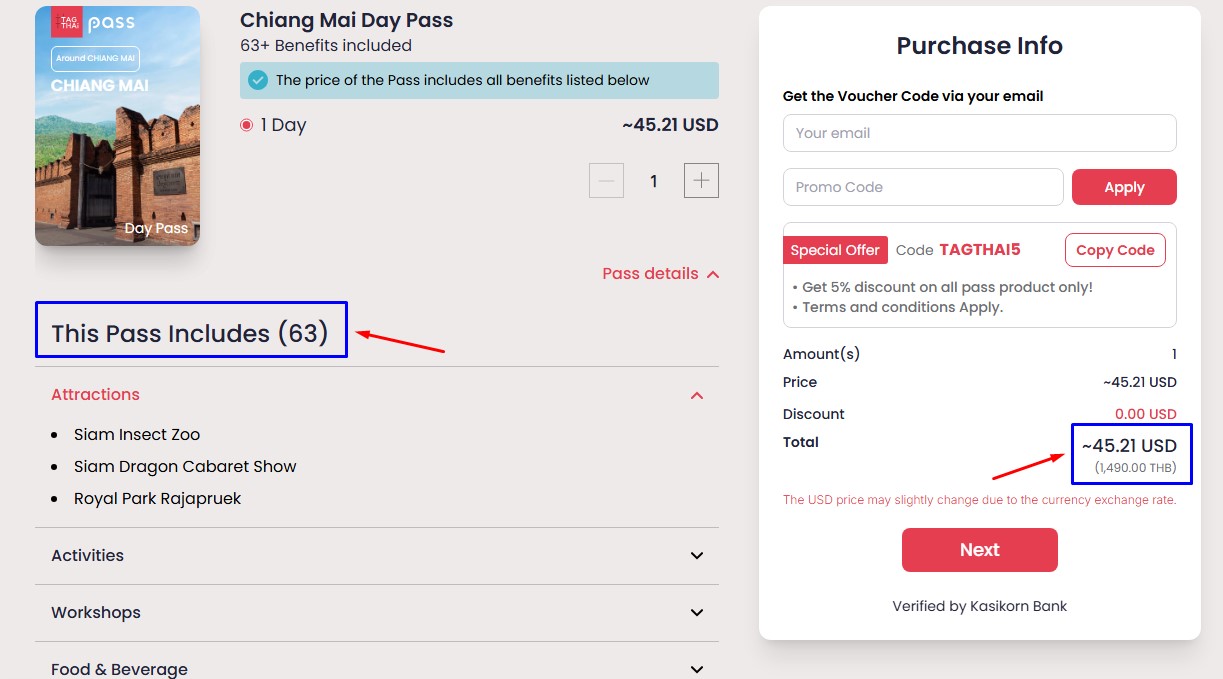Click the Special Offer badge
Screen dimensions: 1223x679
tap(835, 250)
